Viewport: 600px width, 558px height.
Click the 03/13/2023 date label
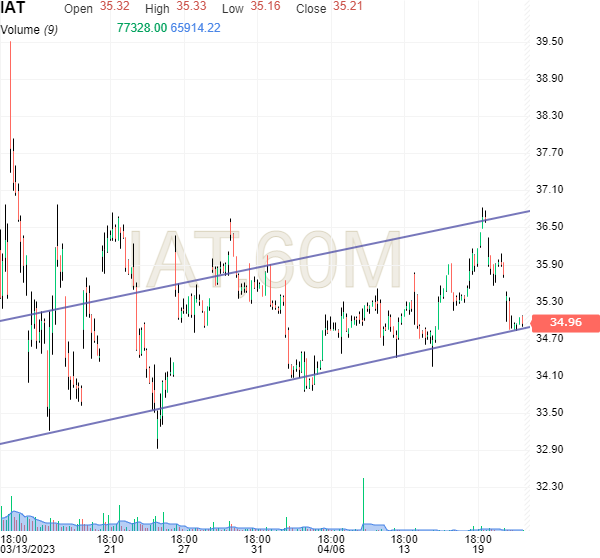[29, 550]
